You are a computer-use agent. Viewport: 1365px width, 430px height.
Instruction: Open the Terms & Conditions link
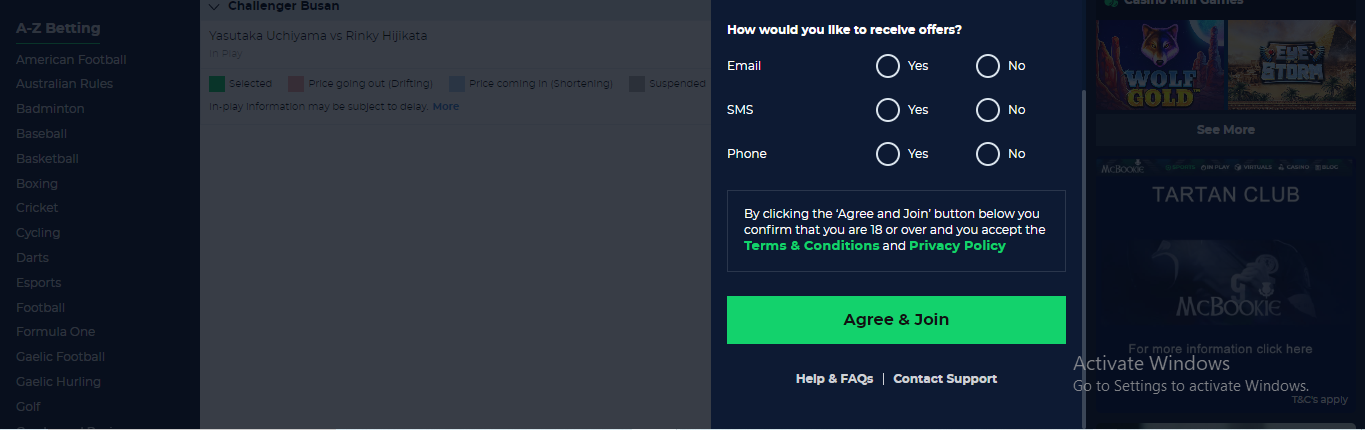pyautogui.click(x=811, y=246)
